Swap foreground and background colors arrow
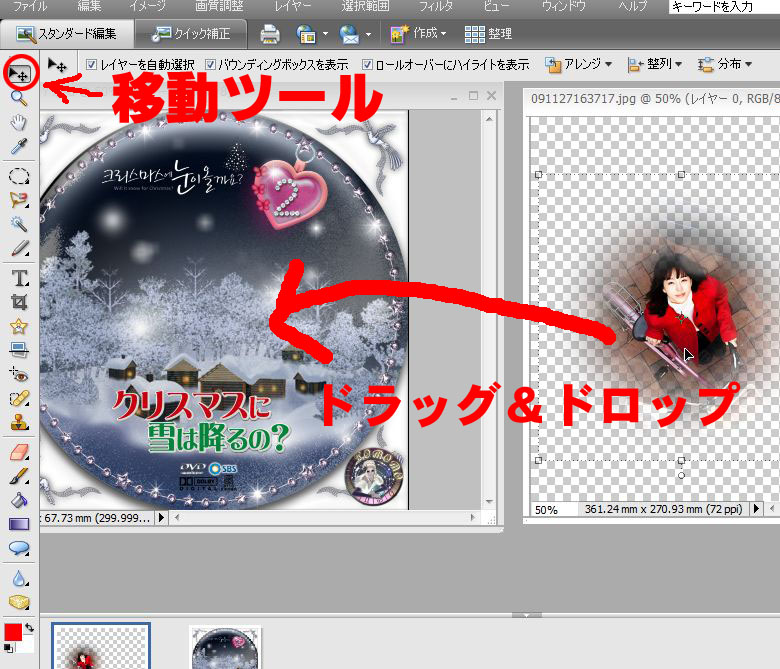Viewport: 780px width, 669px height. pyautogui.click(x=29, y=628)
